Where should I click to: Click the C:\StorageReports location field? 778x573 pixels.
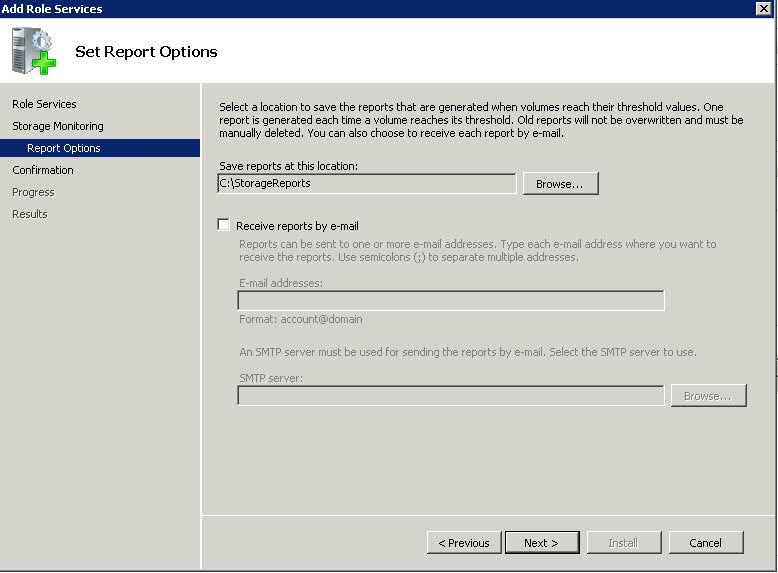367,184
